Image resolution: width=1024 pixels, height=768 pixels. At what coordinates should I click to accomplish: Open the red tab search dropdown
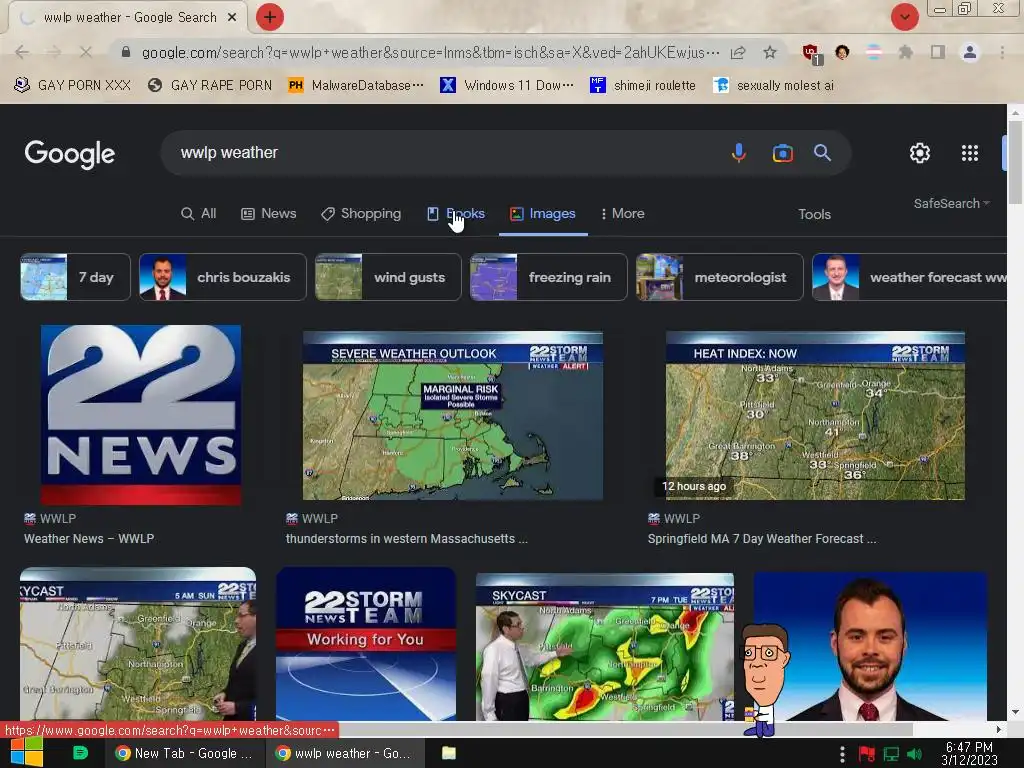[904, 17]
